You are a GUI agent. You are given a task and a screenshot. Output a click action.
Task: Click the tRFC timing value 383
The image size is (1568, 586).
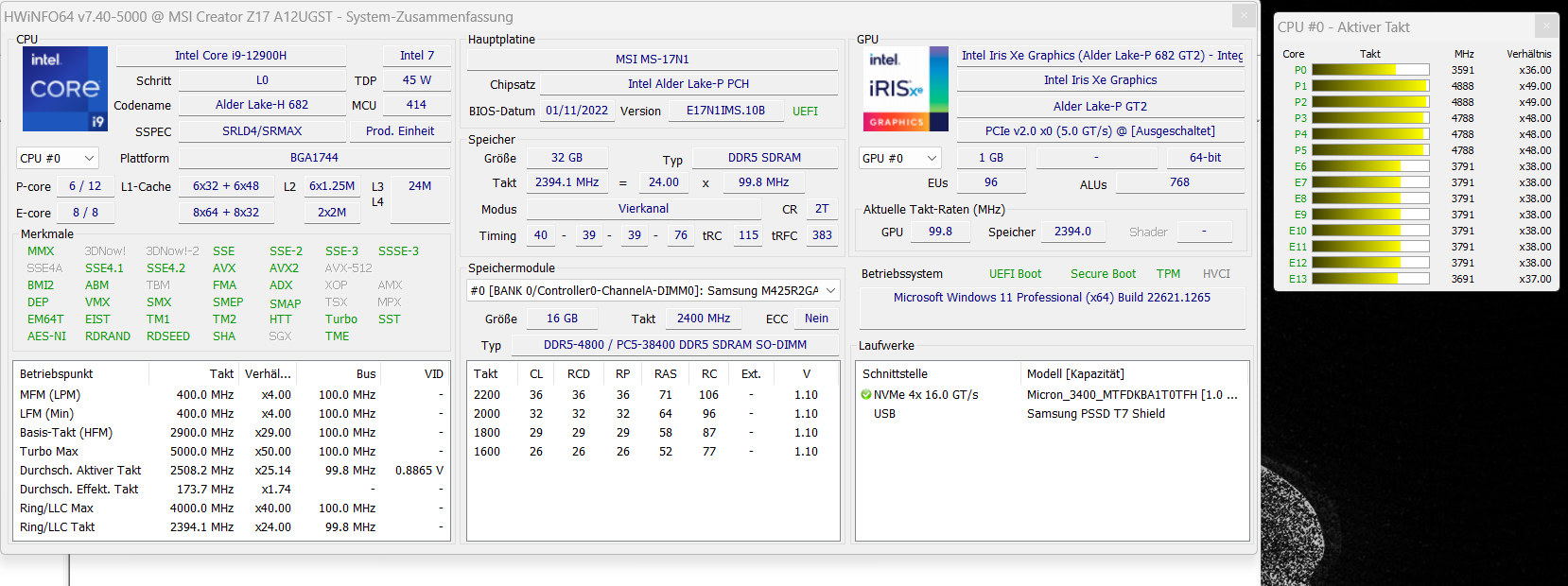823,235
